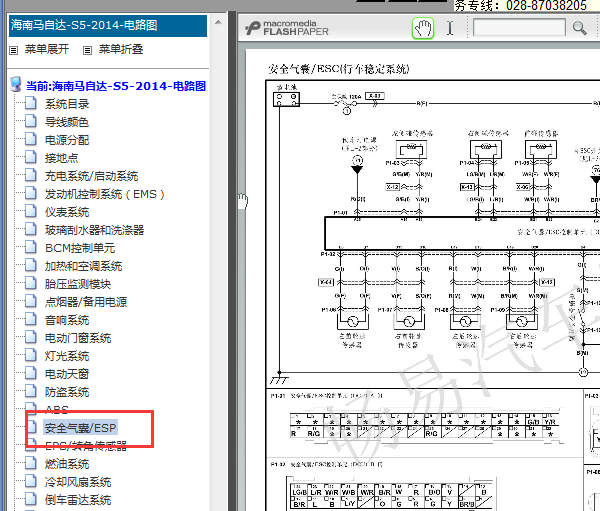Screen dimensions: 600x511
Task: Click the page icon beside 燃油系统
Action: tap(31, 463)
